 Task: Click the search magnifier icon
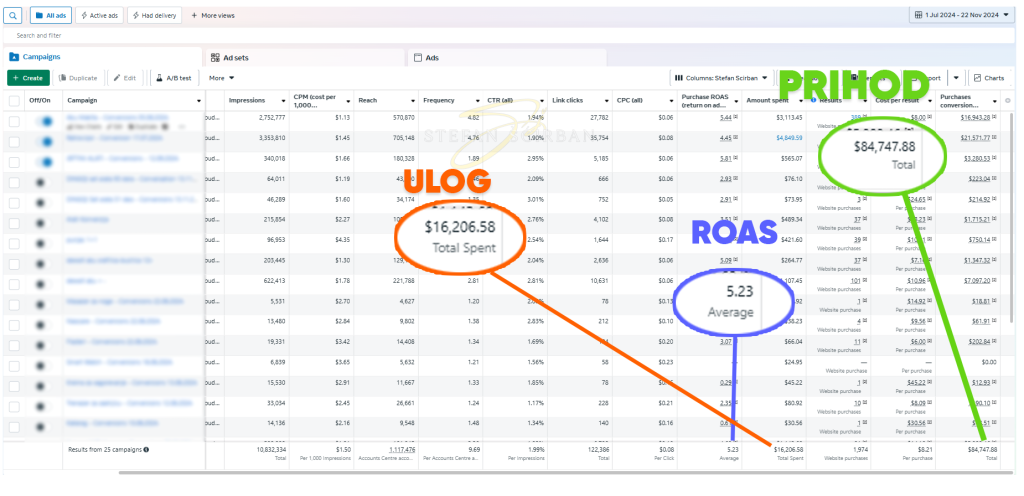[x=15, y=15]
